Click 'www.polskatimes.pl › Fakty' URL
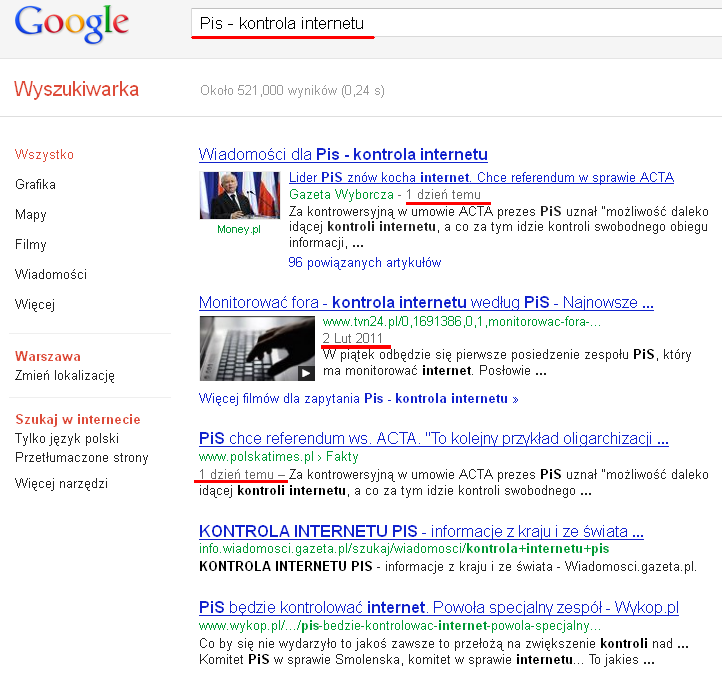 click(x=278, y=457)
